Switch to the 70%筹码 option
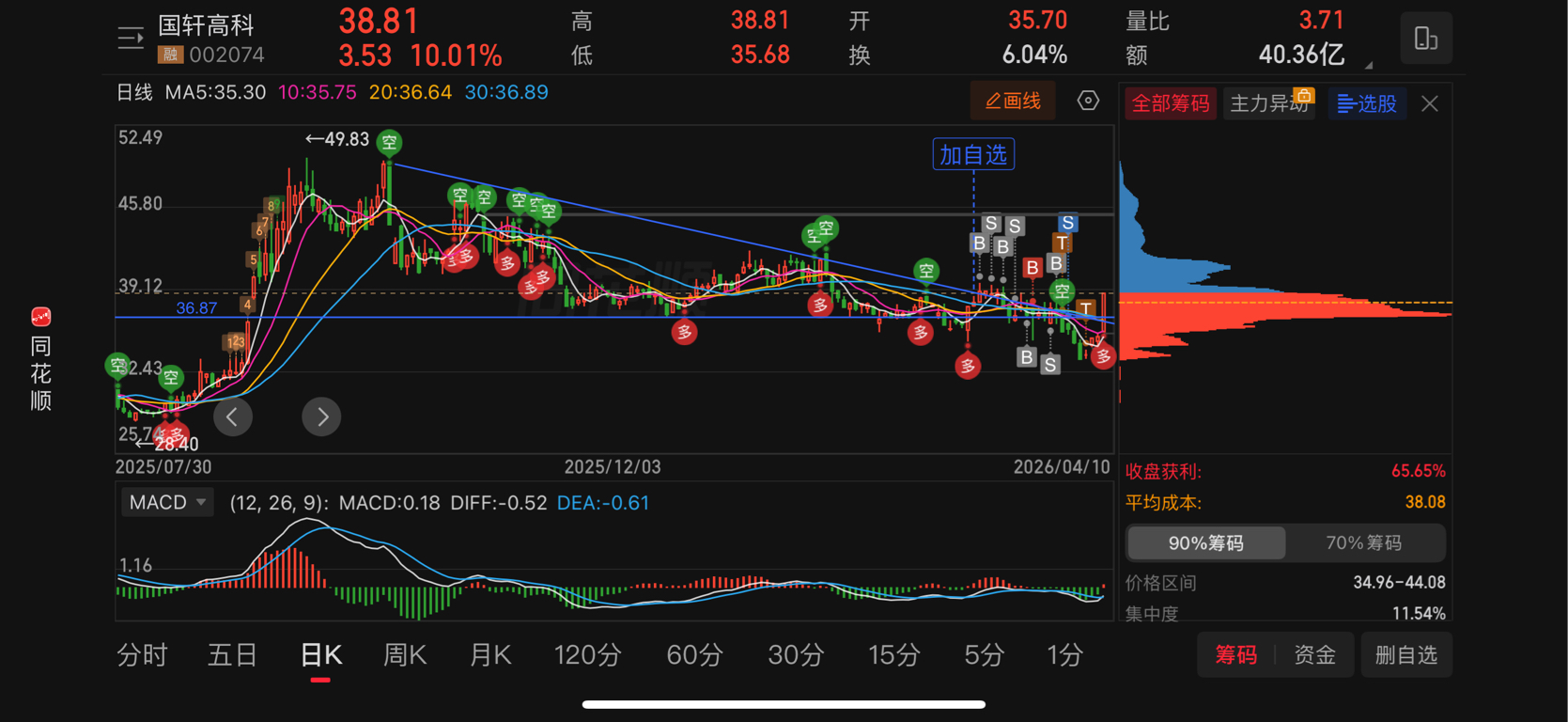The height and width of the screenshot is (722, 1568). click(1364, 543)
